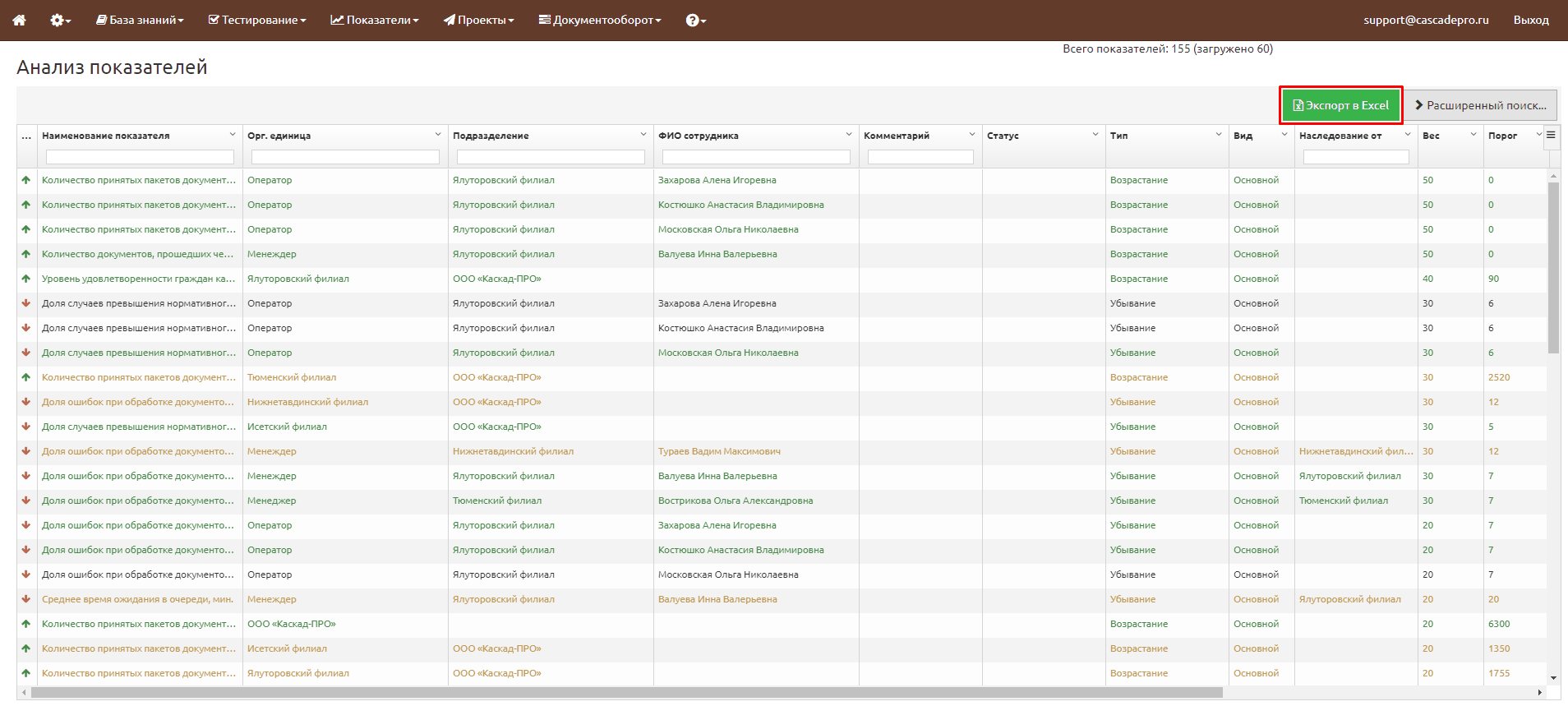Open the База знаний menu
This screenshot has width=1568, height=706.
tap(140, 20)
